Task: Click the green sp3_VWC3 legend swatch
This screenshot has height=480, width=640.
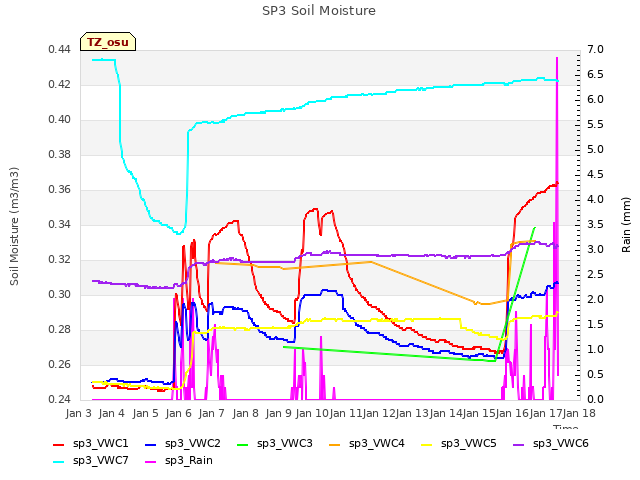Action: [243, 444]
